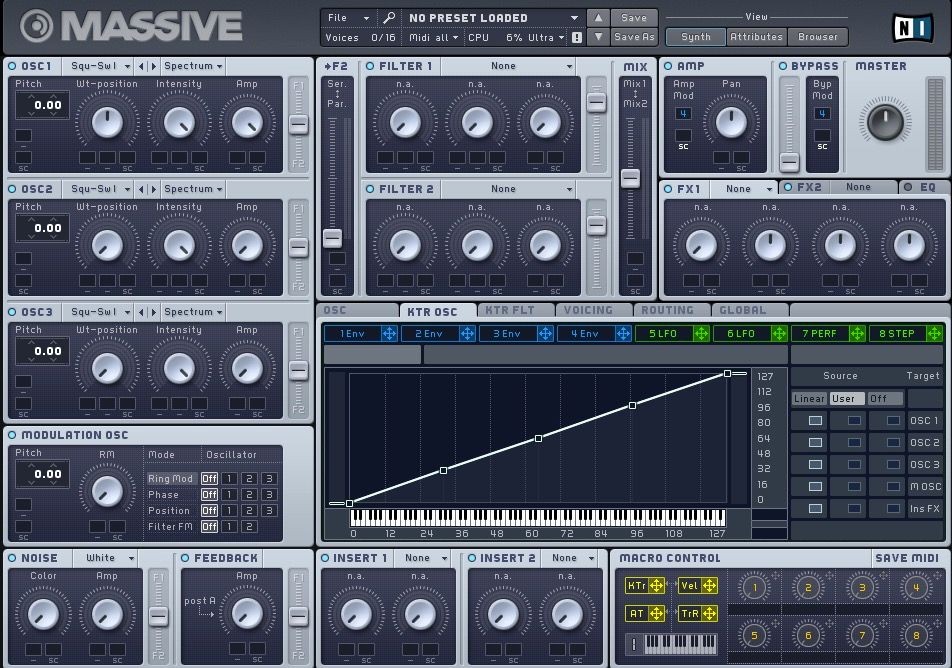Click the Ring Mod Off selector

[209, 479]
